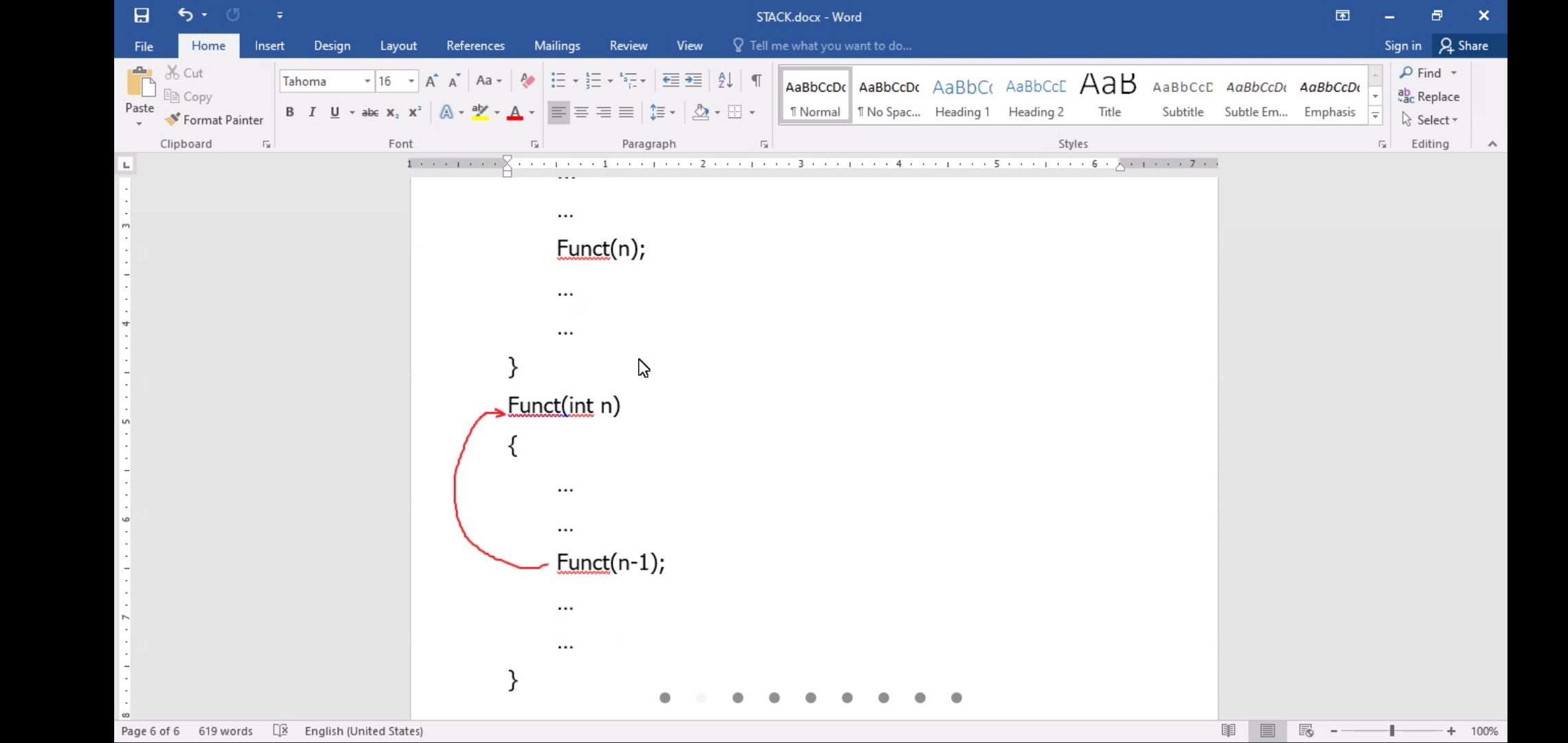1568x743 pixels.
Task: Click the Grow Font size icon
Action: pyautogui.click(x=431, y=81)
